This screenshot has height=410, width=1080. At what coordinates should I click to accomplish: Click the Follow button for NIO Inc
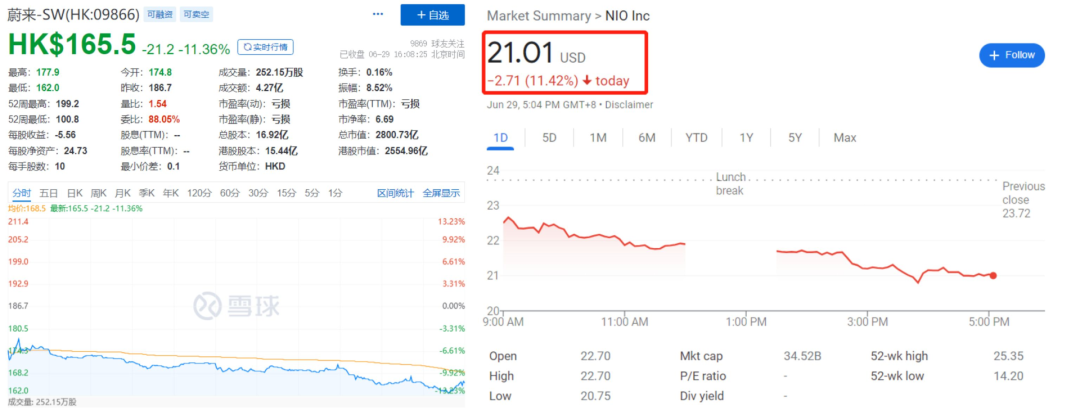tap(1012, 55)
